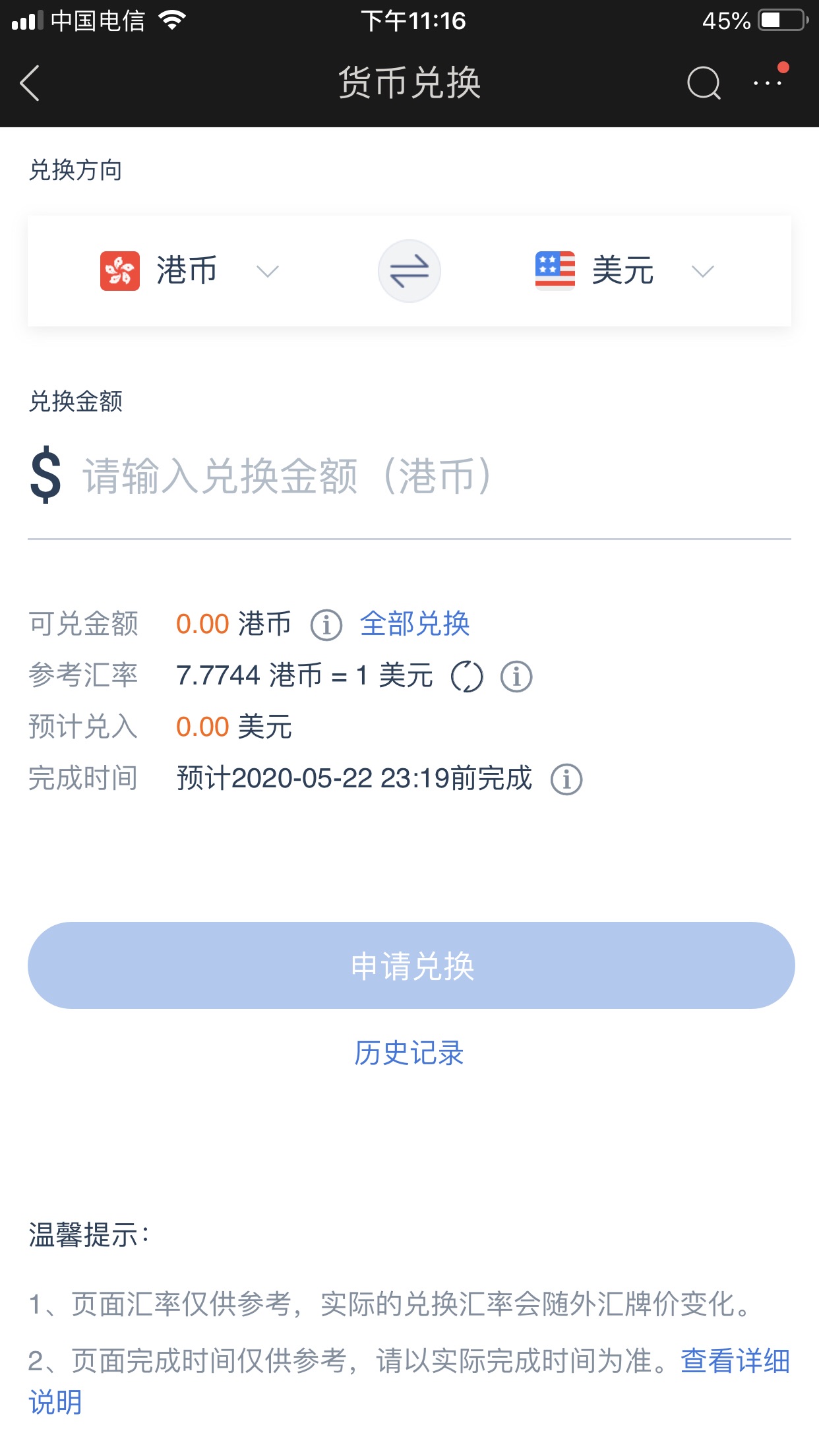
Task: Tap the dollar sign beside amount field
Action: [45, 475]
